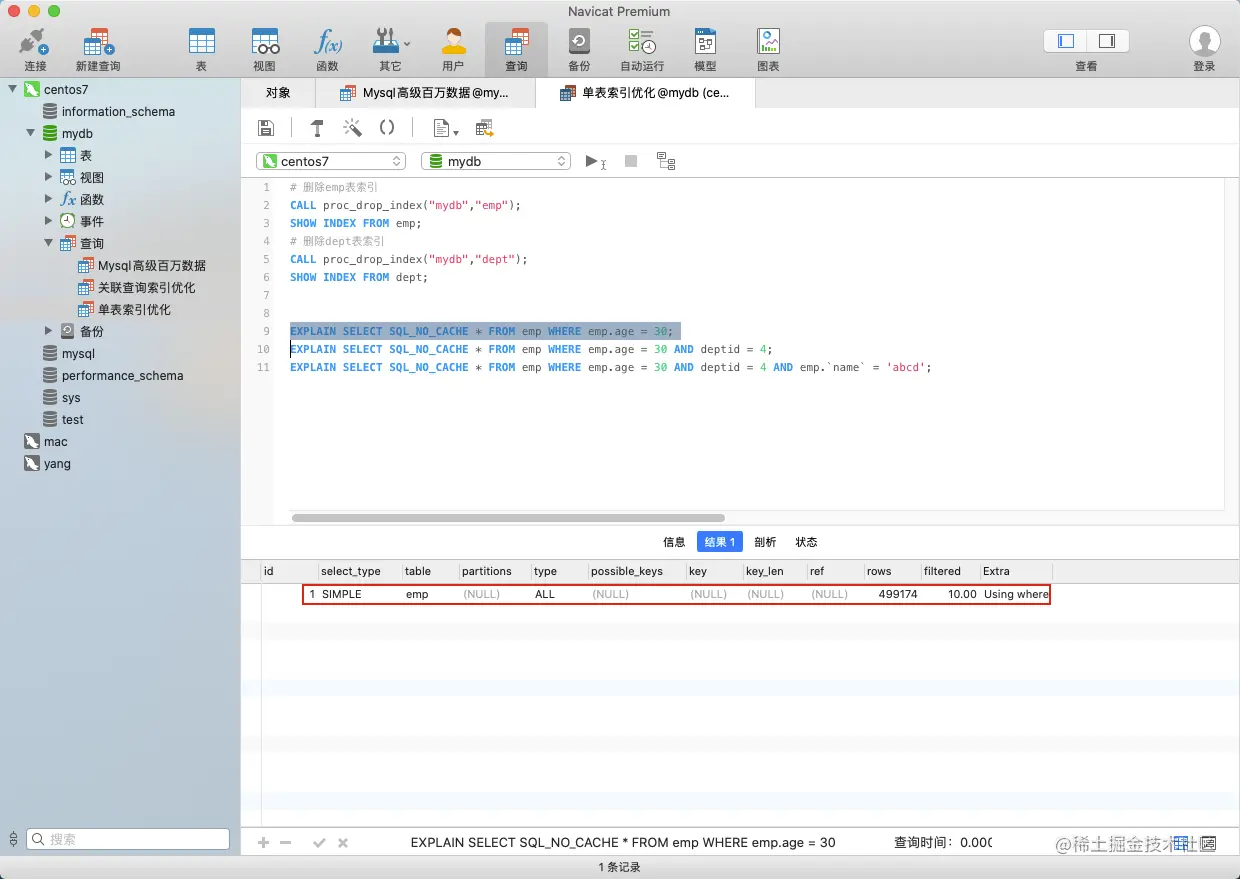This screenshot has width=1240, height=879.
Task: Add a record with plus icon
Action: 264,843
